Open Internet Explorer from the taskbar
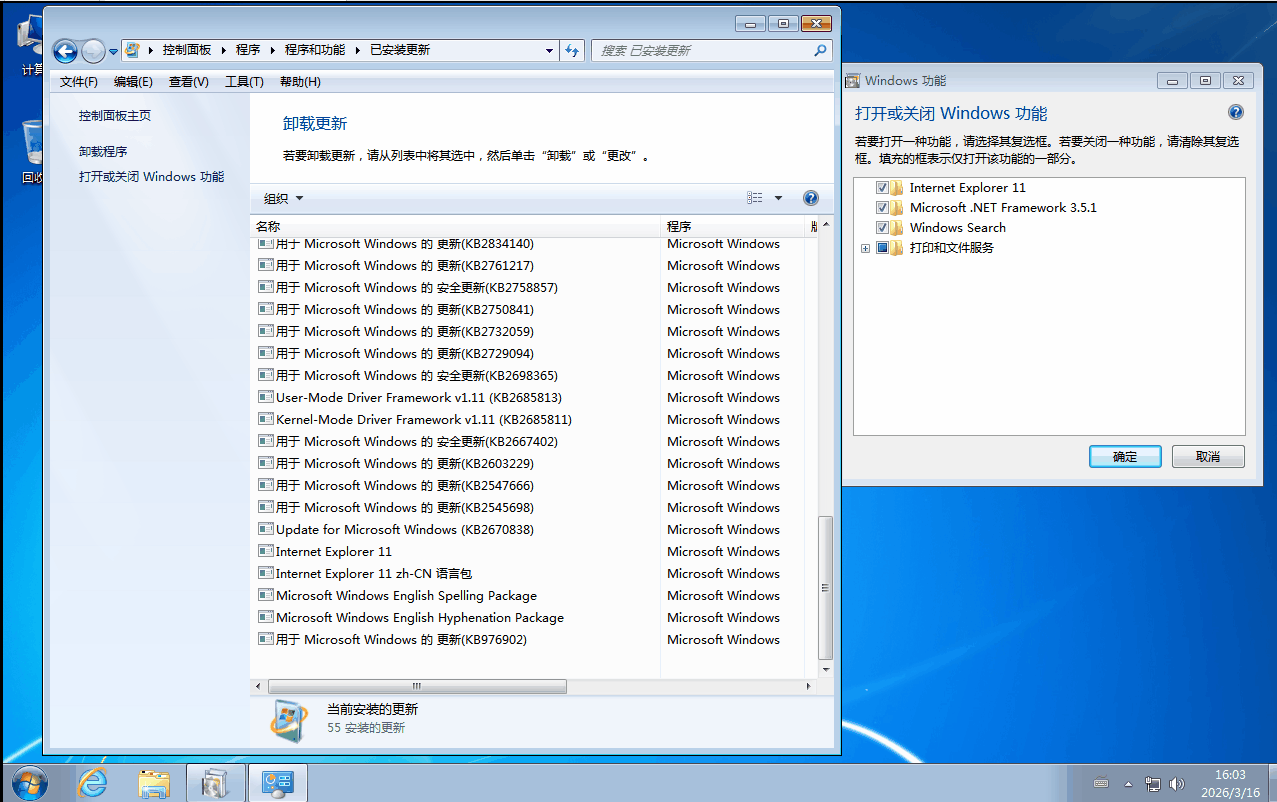This screenshot has width=1277, height=802. [x=92, y=783]
